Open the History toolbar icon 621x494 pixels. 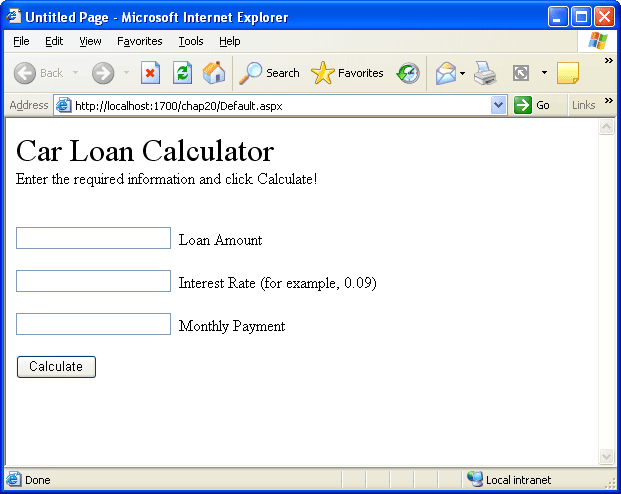tap(408, 73)
